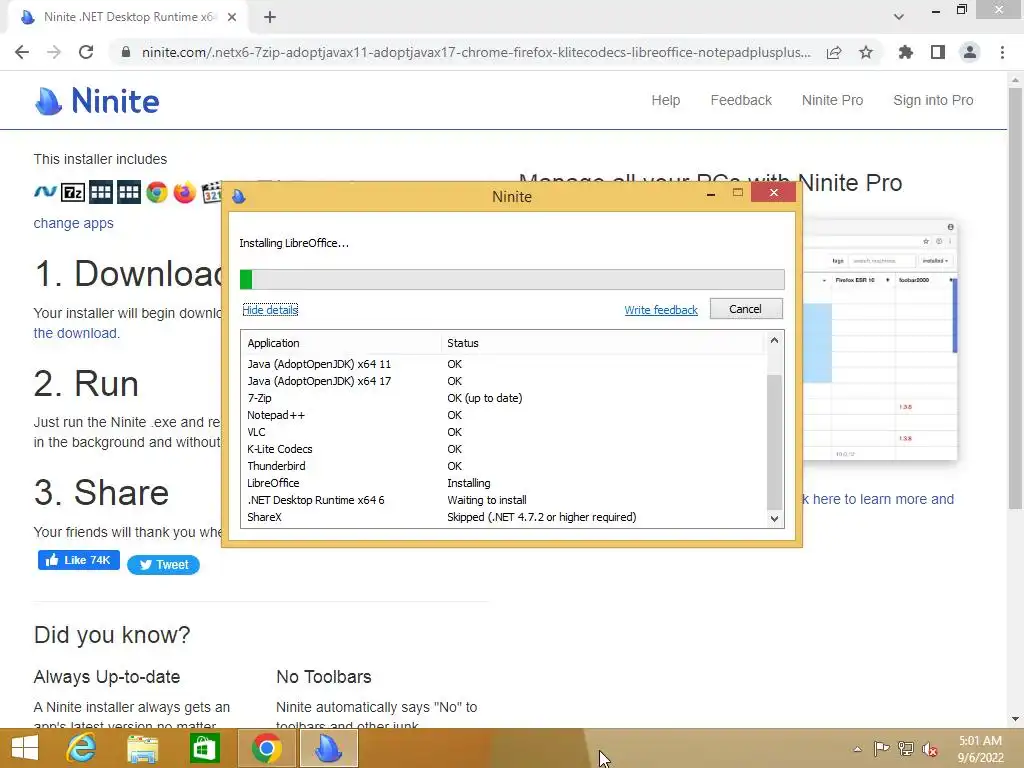Image resolution: width=1024 pixels, height=768 pixels.
Task: Click the details list scroll up arrow
Action: (775, 340)
